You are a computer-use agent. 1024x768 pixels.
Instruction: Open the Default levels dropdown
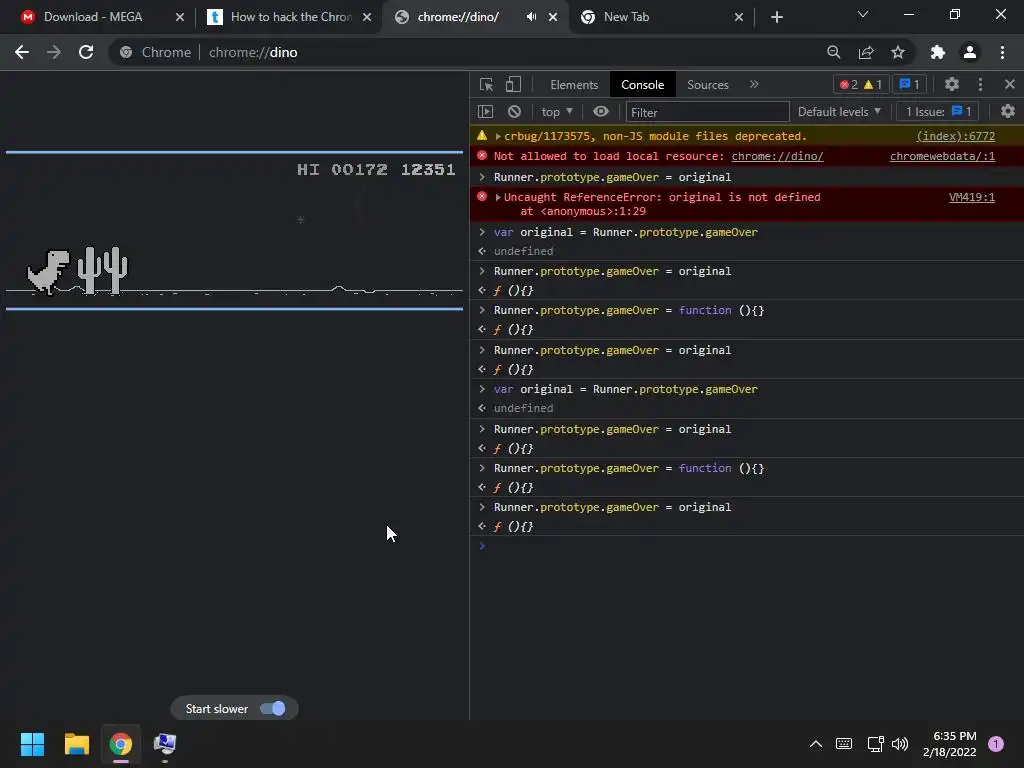pos(839,112)
